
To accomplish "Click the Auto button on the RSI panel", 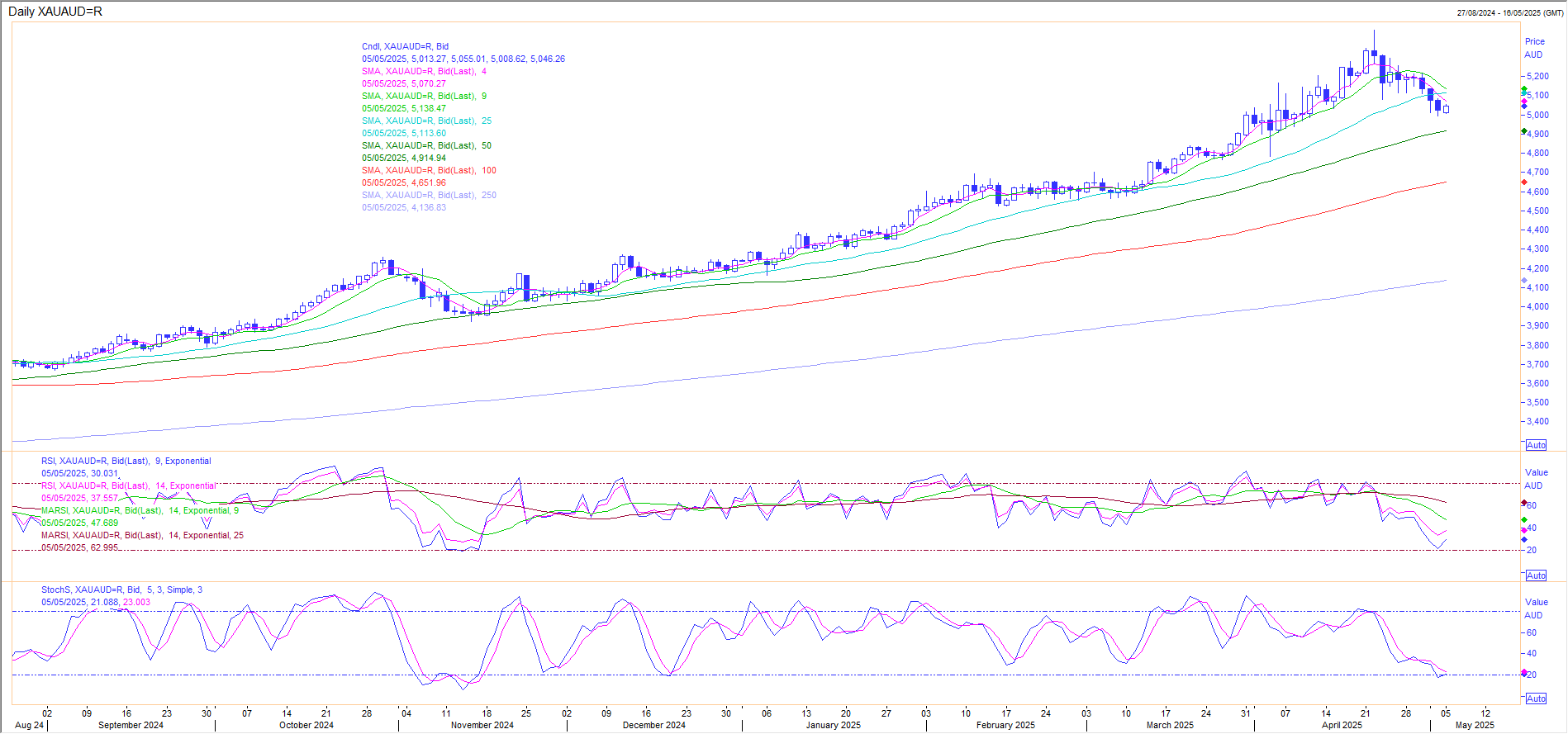I will tap(1536, 575).
